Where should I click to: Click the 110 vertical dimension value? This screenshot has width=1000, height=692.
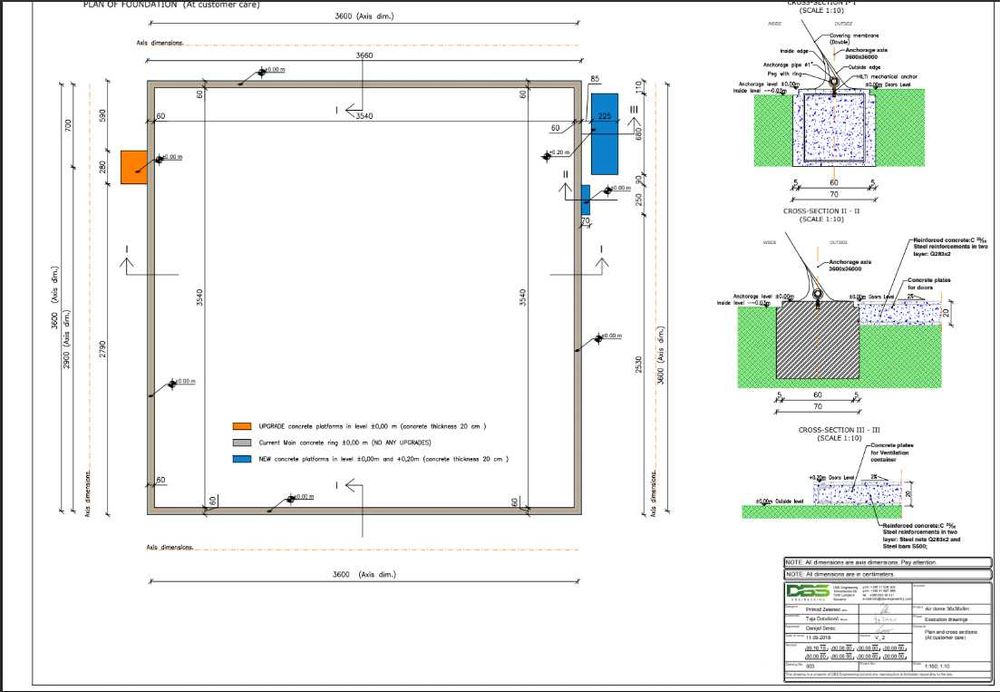pos(638,86)
